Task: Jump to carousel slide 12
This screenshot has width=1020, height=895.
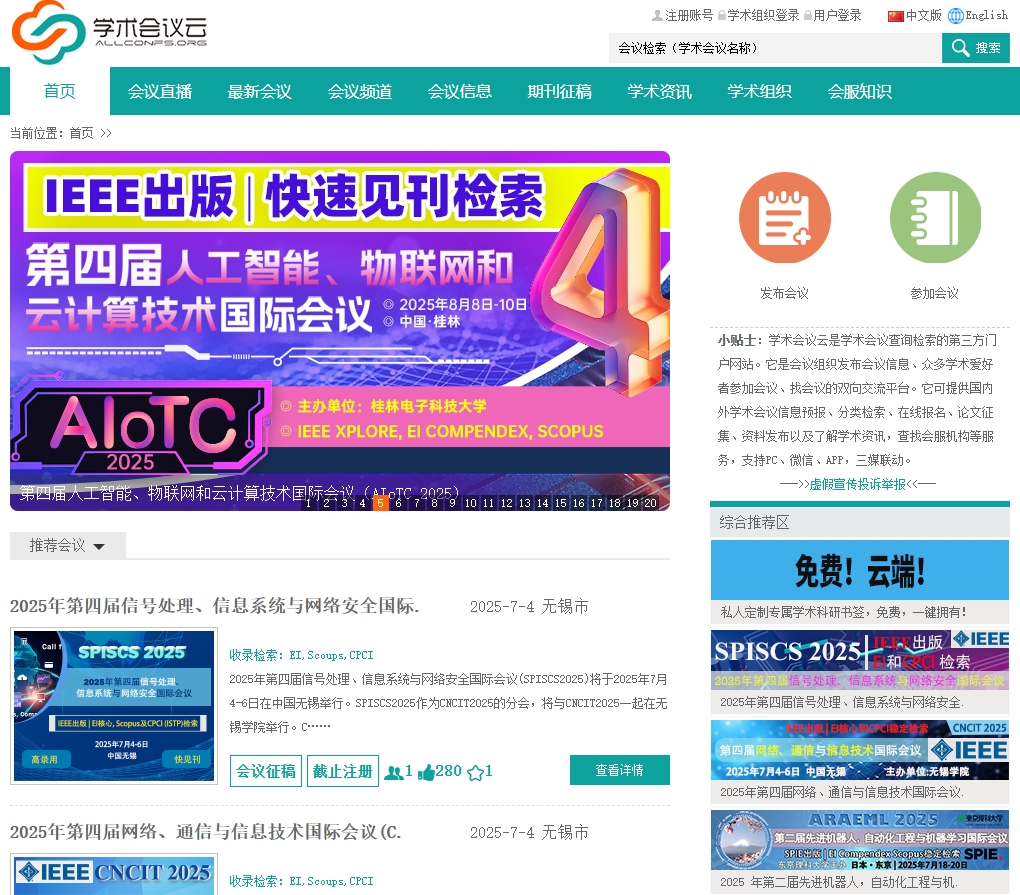Action: (507, 503)
